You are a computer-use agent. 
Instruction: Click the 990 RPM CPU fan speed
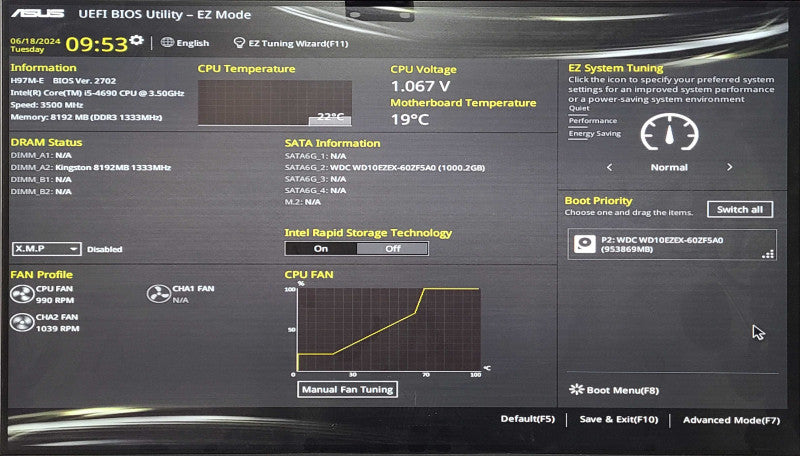55,300
